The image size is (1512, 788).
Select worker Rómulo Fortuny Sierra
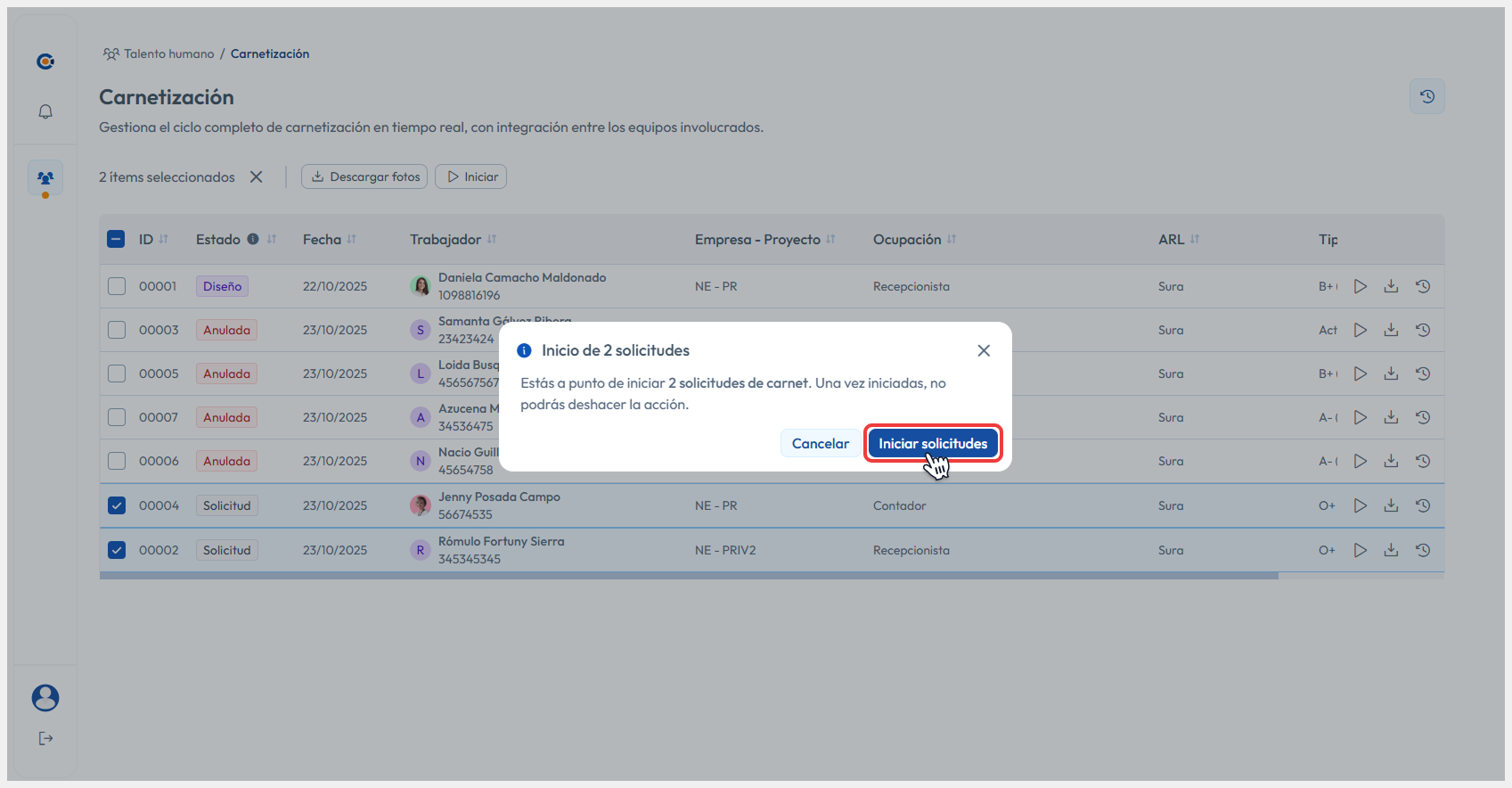click(x=501, y=541)
